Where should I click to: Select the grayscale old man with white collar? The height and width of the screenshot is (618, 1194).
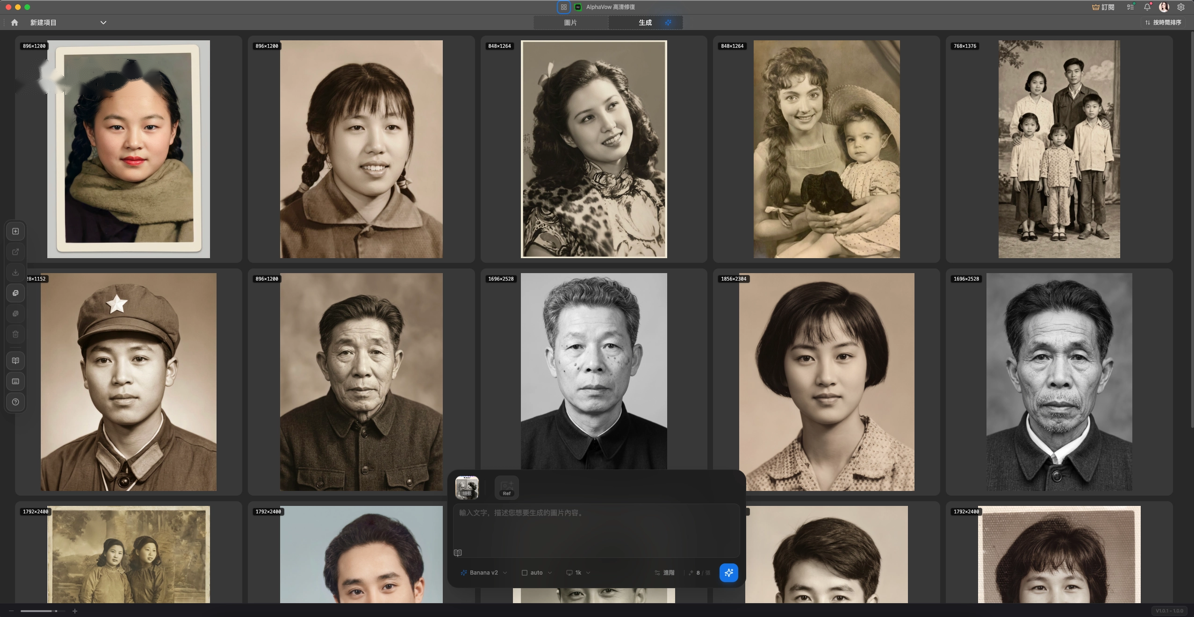coord(1059,382)
